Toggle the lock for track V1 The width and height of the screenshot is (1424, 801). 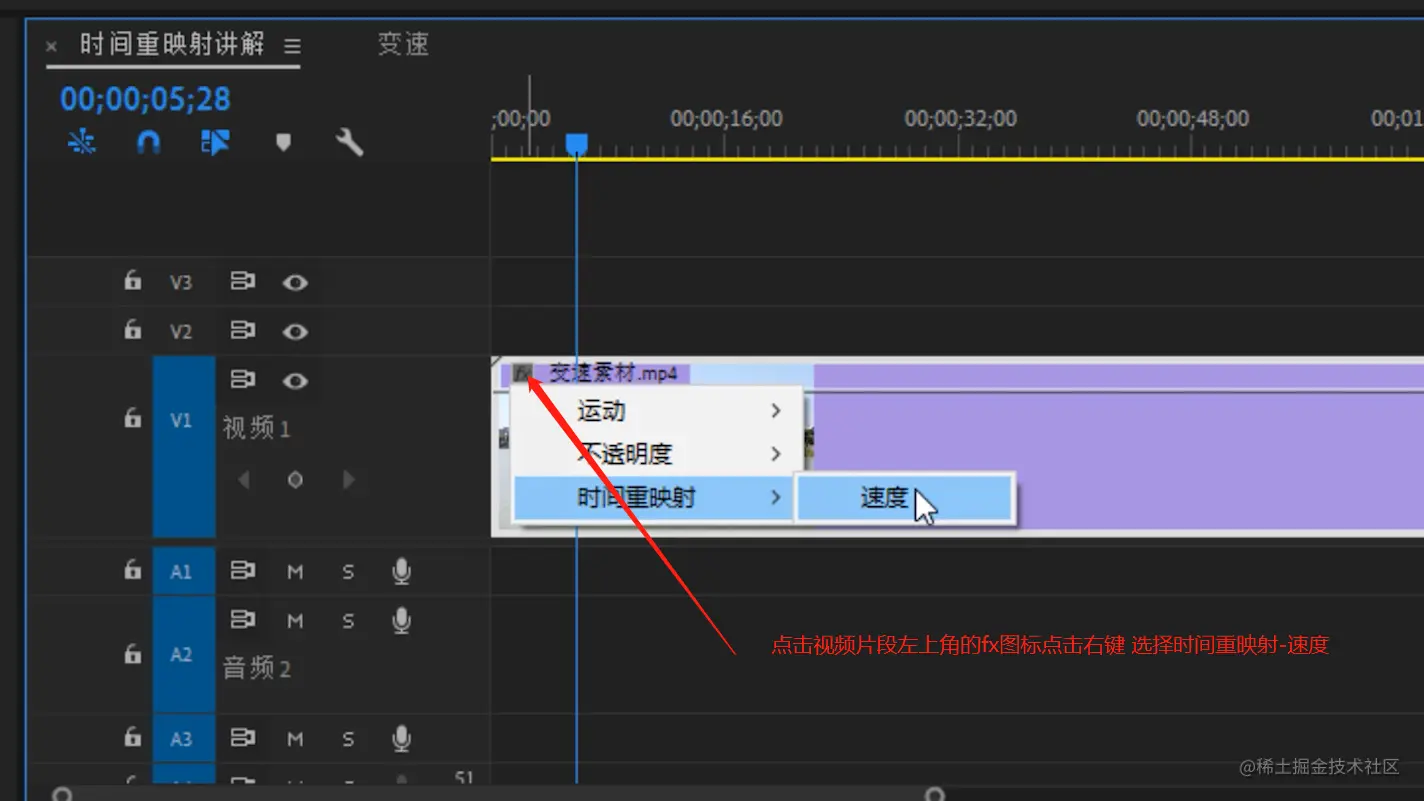point(133,418)
